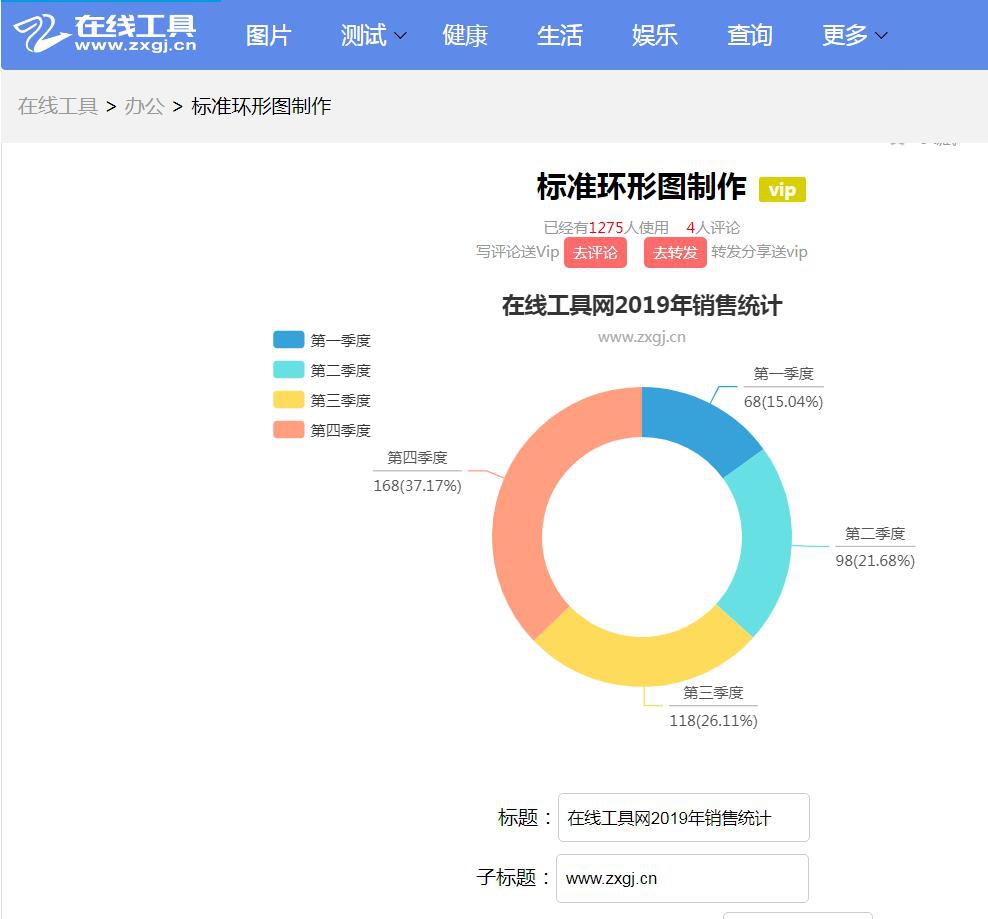
Task: Toggle 第四季度 orange legend marker
Action: (288, 430)
